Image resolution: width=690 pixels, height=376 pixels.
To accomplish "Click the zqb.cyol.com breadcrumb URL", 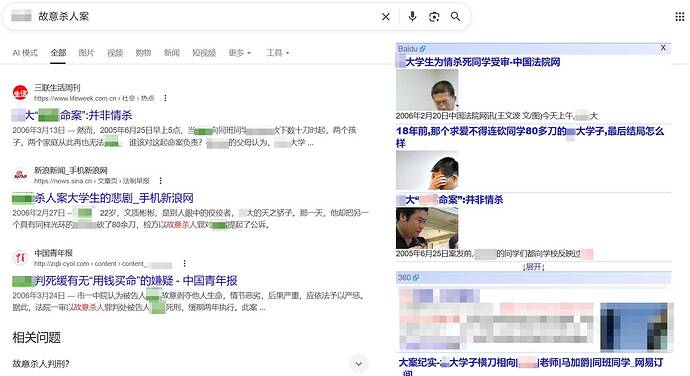I will 103,263.
